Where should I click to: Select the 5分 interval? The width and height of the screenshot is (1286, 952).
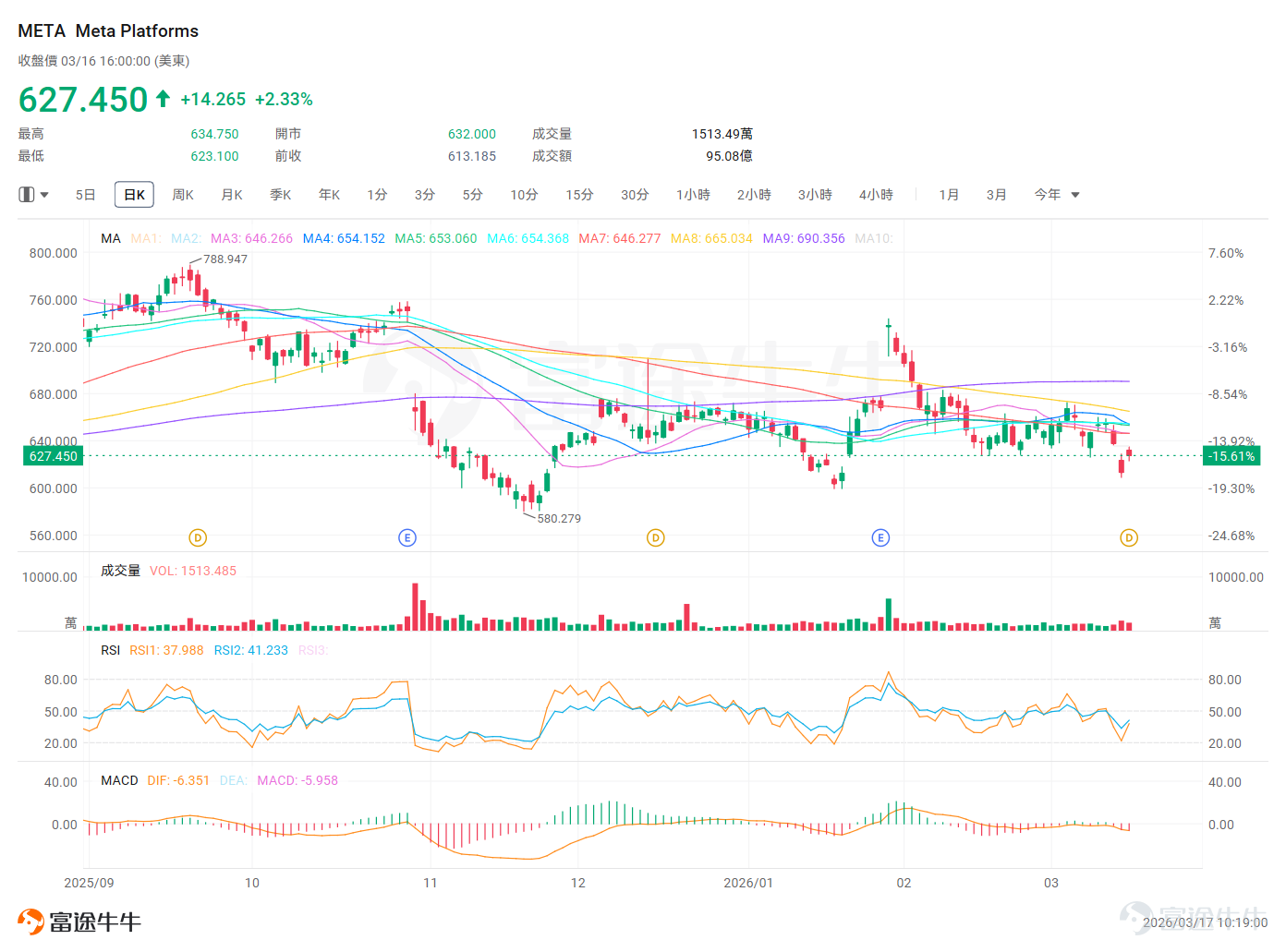473,195
